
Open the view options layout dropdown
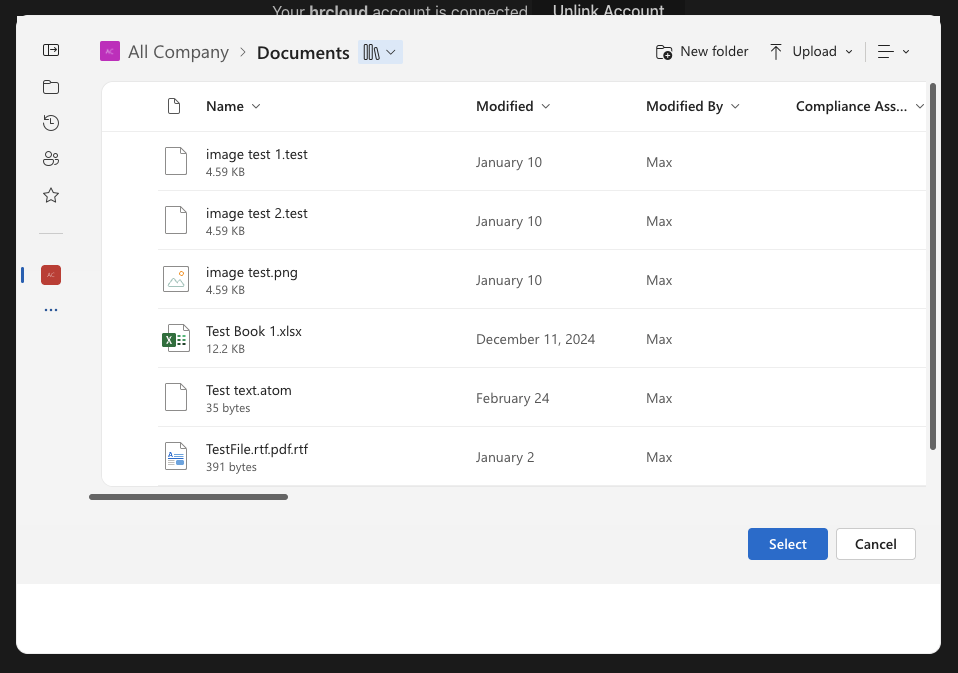click(x=894, y=52)
